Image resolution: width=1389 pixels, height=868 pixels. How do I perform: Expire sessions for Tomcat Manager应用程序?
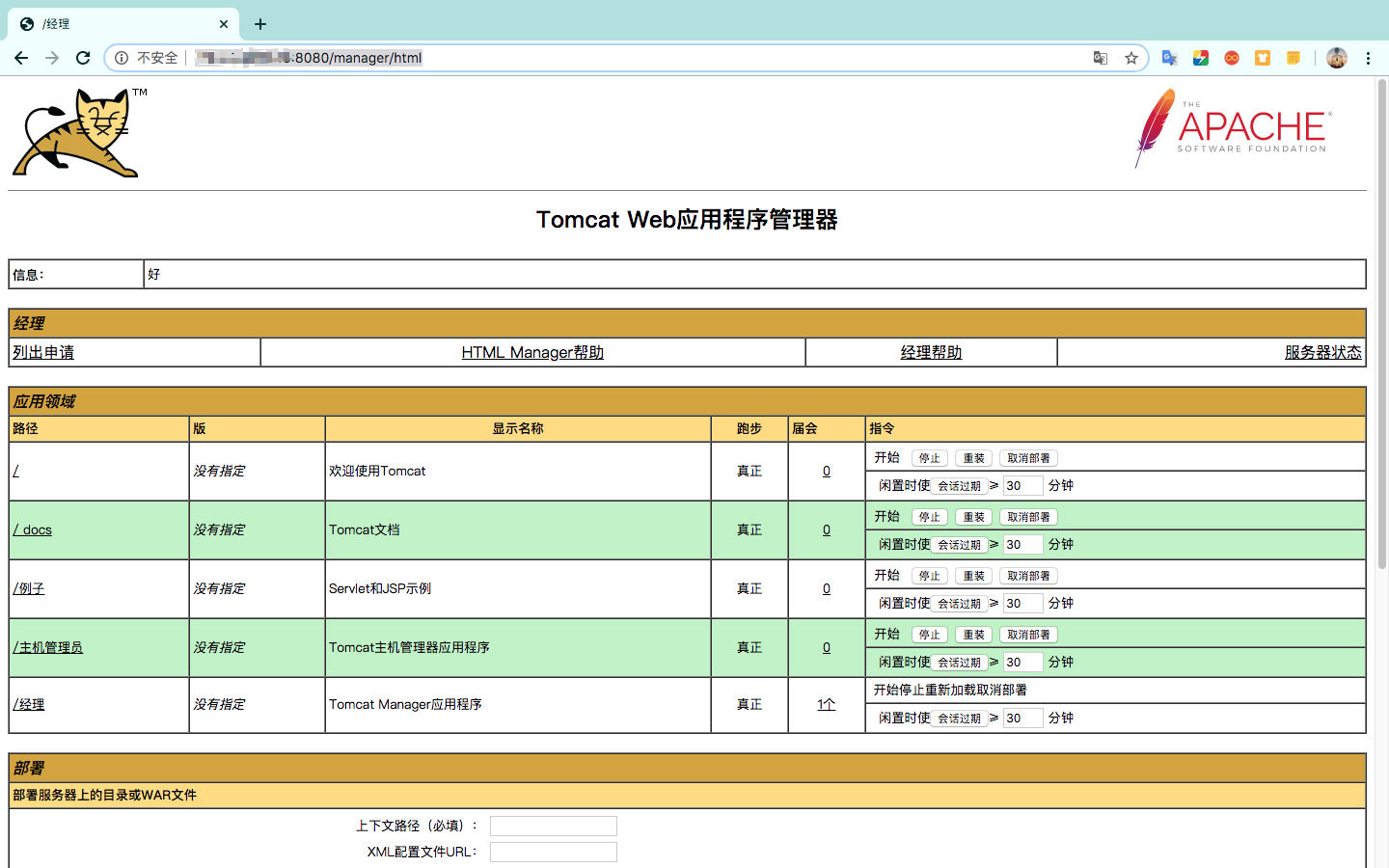tap(959, 719)
